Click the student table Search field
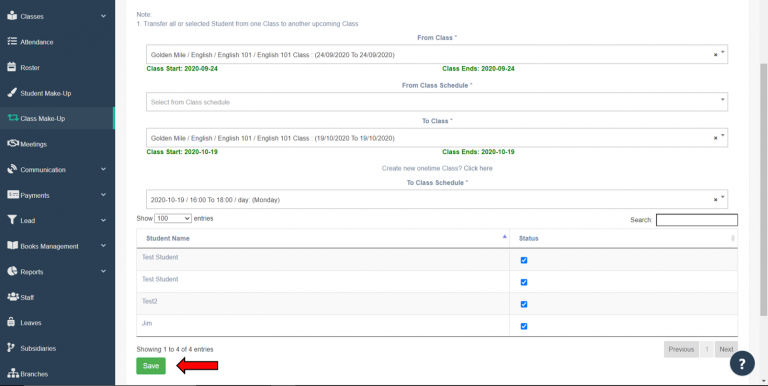768x386 pixels. tap(696, 220)
